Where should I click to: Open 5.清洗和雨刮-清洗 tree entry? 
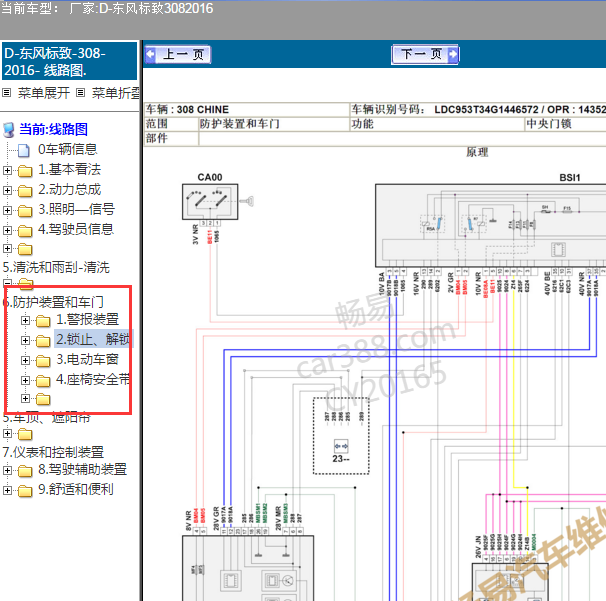[56, 267]
